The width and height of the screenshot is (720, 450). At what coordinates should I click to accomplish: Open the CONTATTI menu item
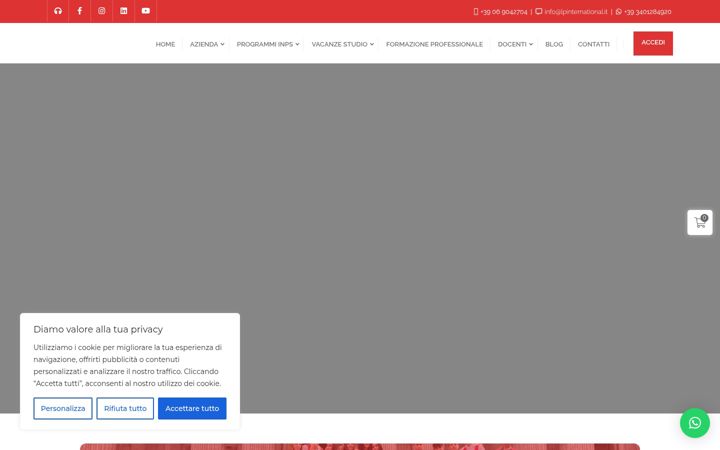(593, 44)
